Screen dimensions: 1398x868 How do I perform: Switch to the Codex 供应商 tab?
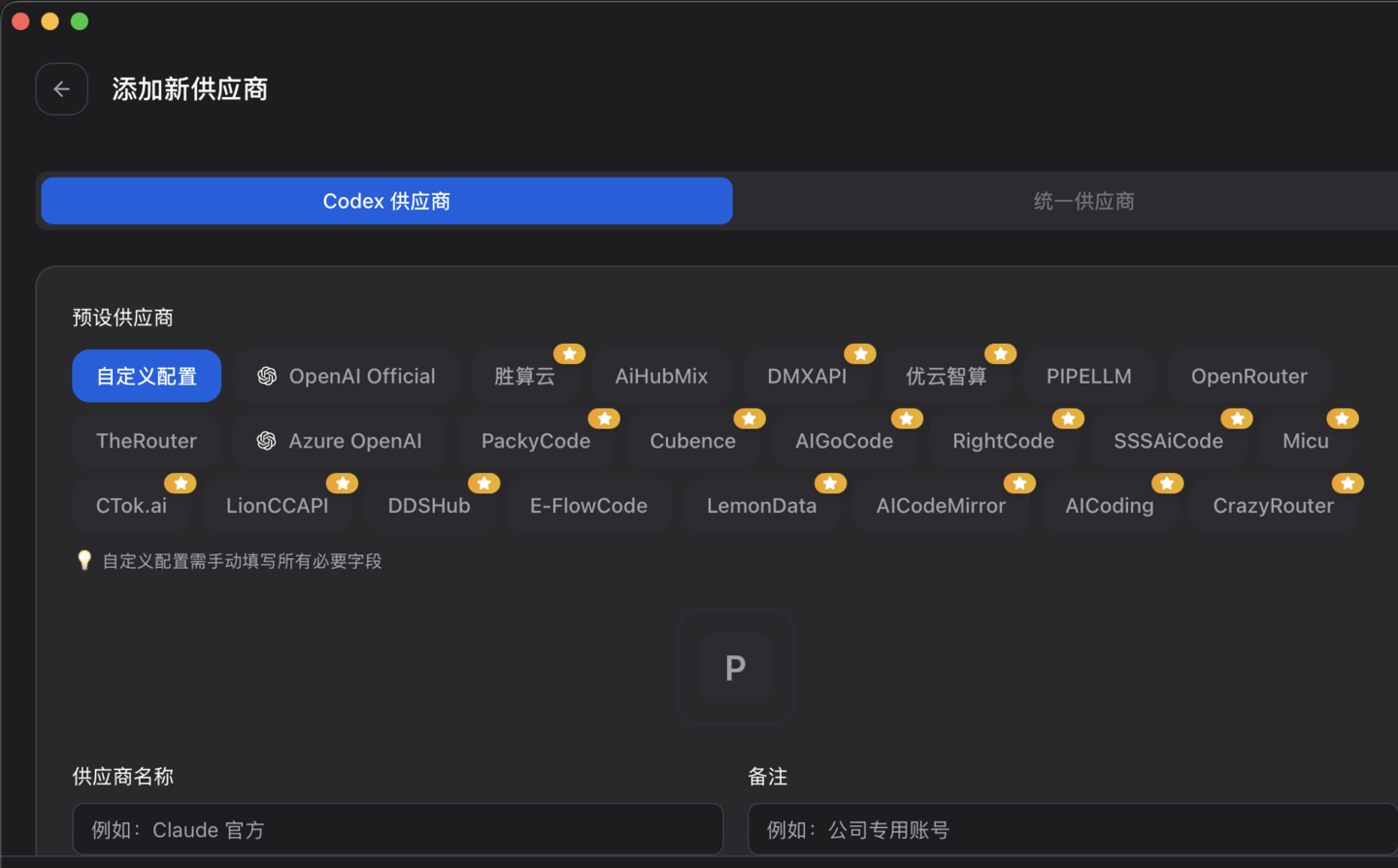[x=385, y=201]
